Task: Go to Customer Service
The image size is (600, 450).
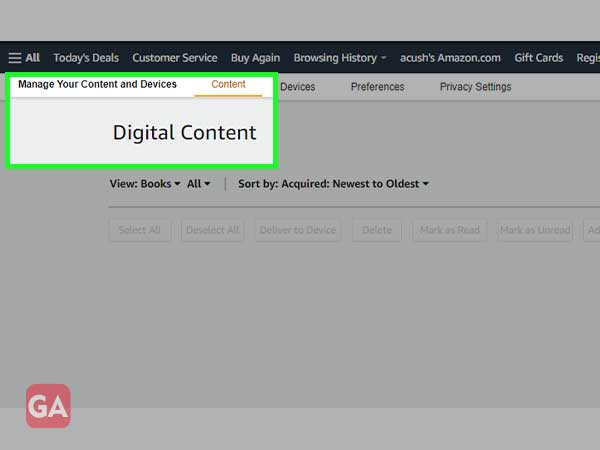Action: pyautogui.click(x=175, y=58)
